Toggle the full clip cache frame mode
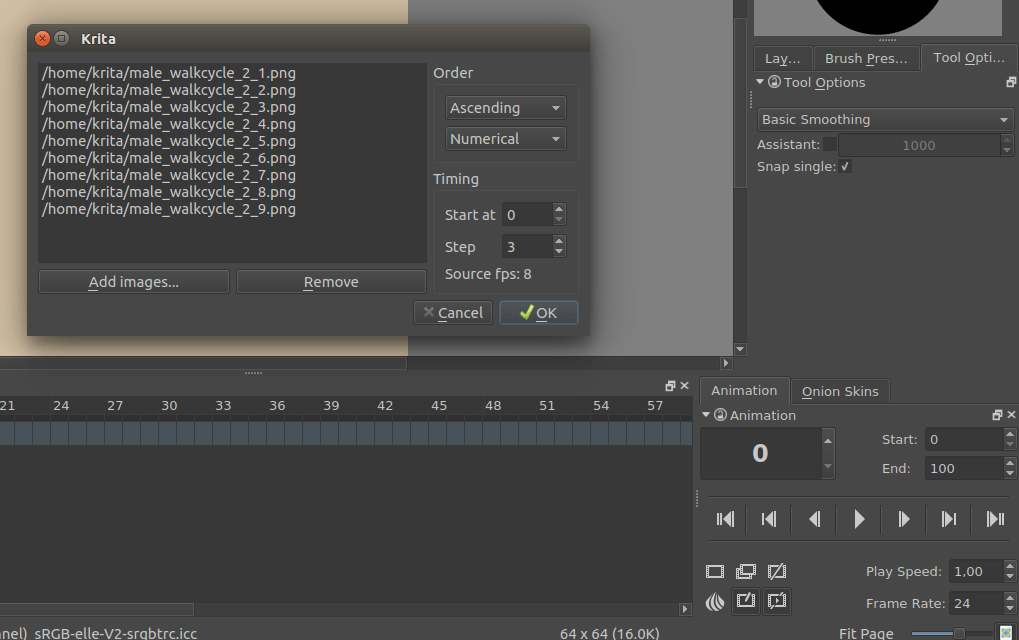This screenshot has width=1019, height=640. [746, 571]
